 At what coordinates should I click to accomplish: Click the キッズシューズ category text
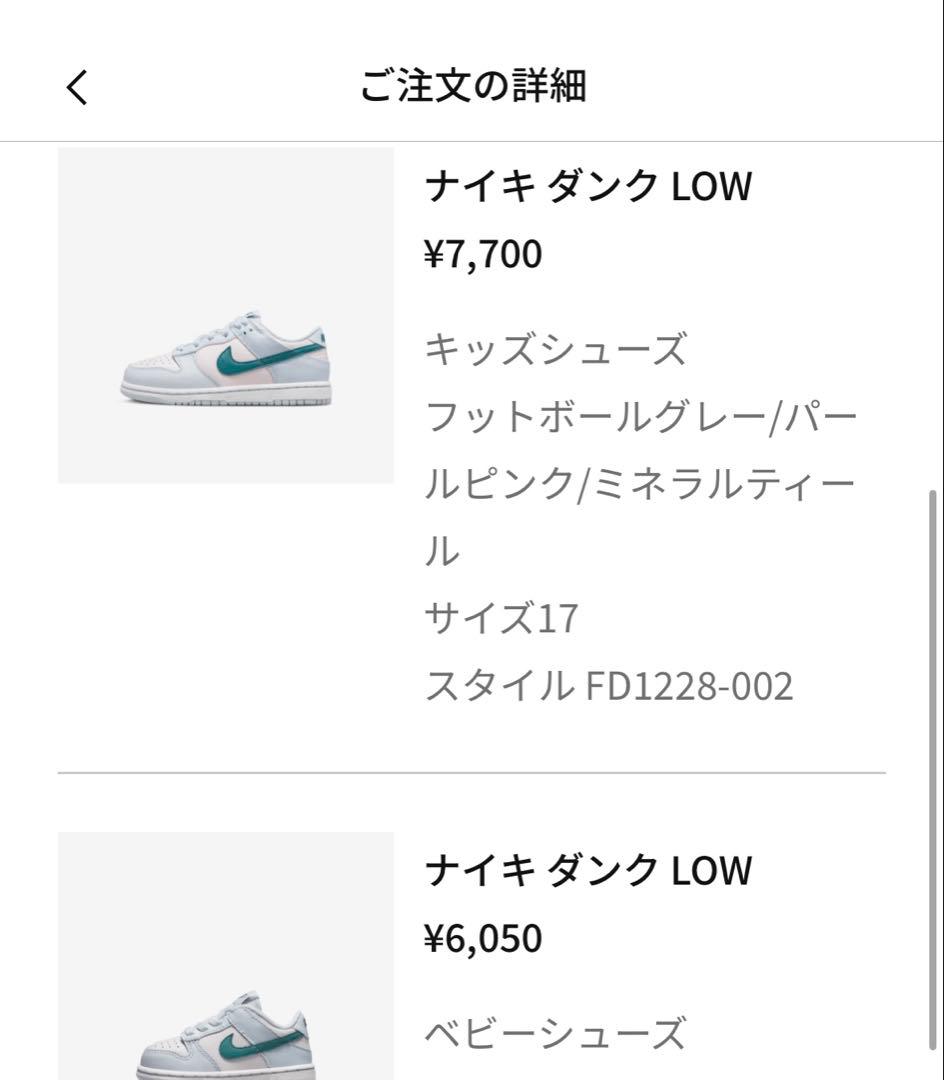pos(556,351)
